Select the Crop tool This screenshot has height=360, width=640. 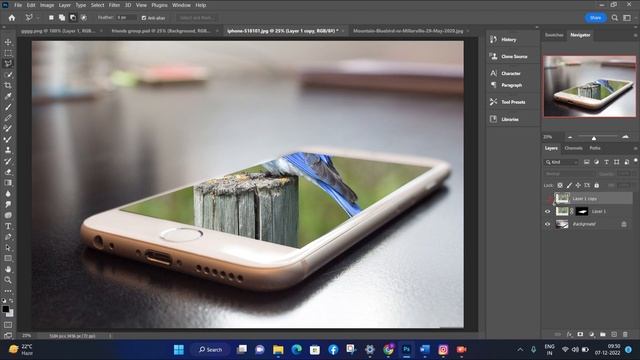point(8,85)
